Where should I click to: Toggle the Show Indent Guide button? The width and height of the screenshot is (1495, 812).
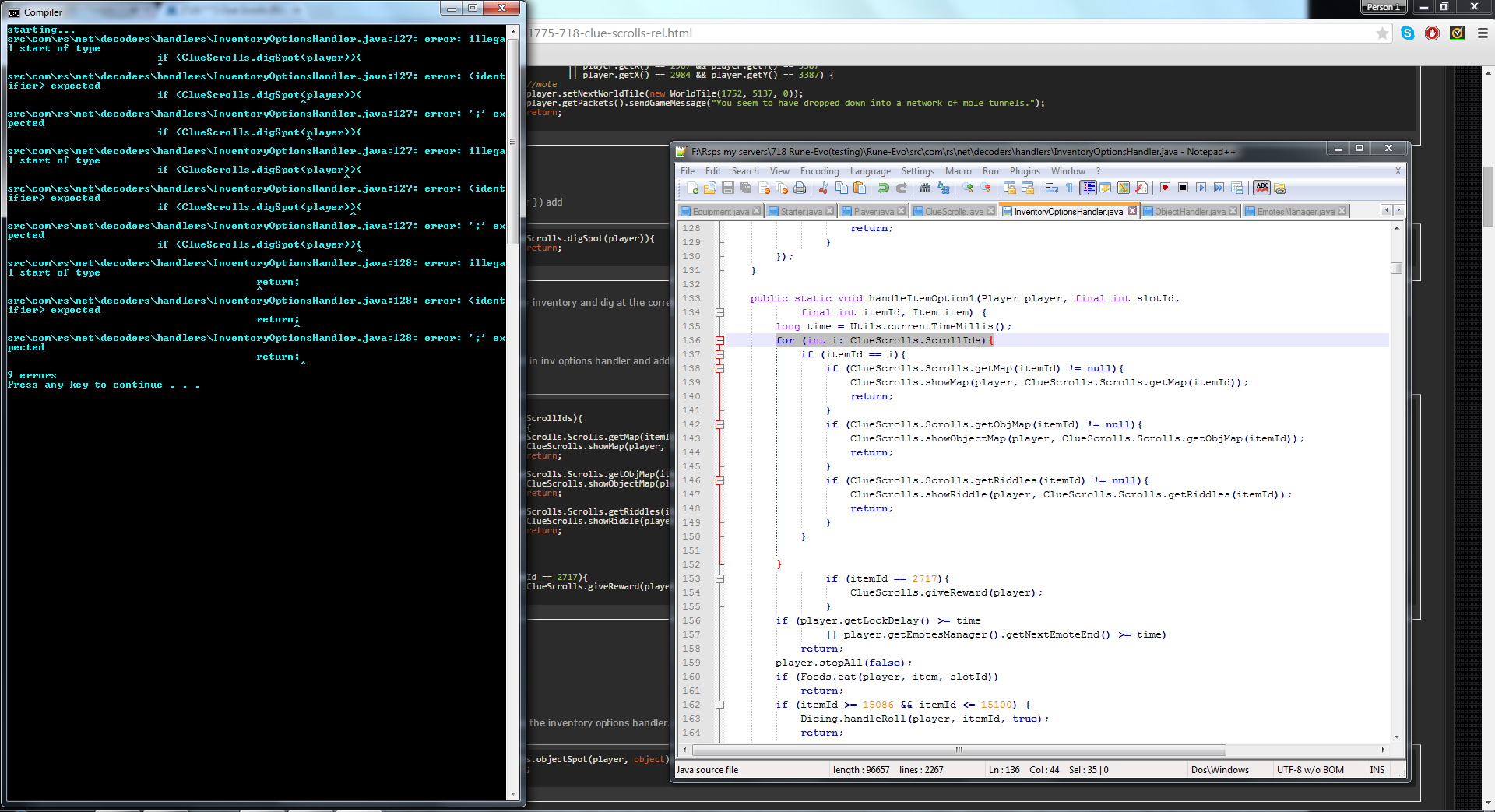pyautogui.click(x=1088, y=188)
